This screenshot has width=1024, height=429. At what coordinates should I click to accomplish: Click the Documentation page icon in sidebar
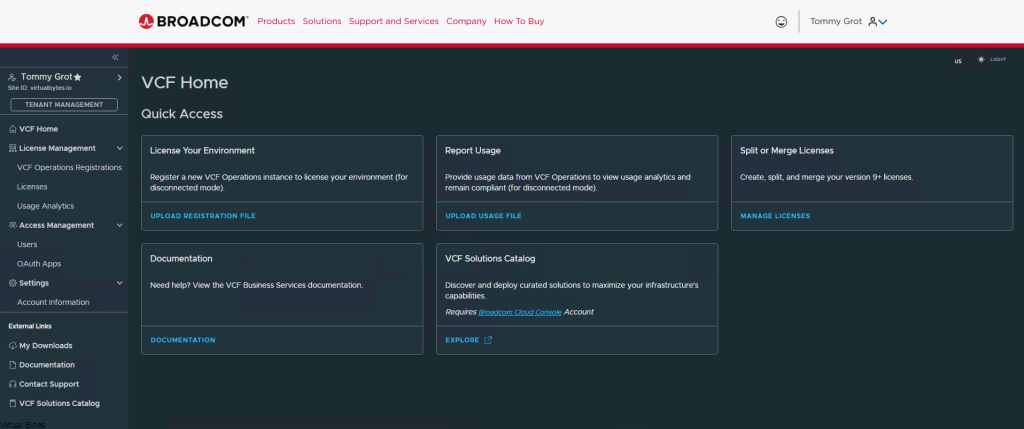click(x=13, y=365)
